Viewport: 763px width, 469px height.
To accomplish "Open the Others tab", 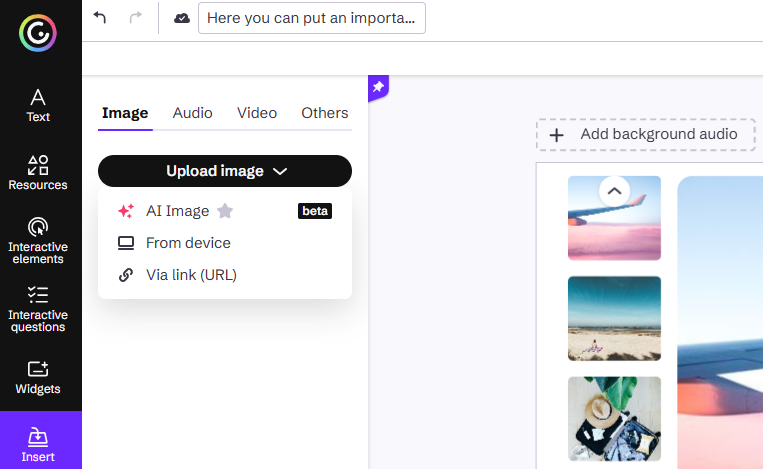I will coord(325,113).
